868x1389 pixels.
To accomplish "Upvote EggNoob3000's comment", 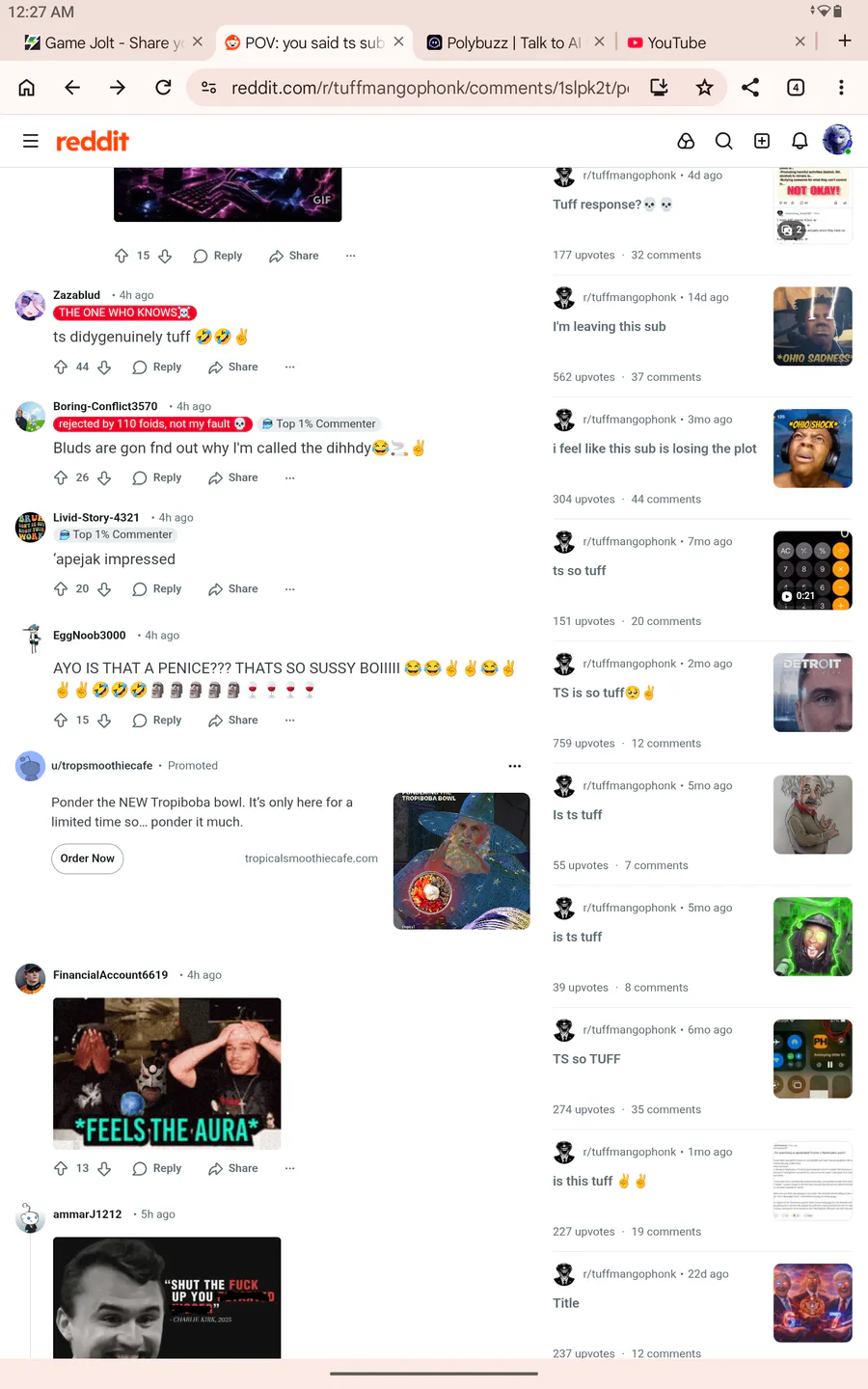I will (61, 720).
